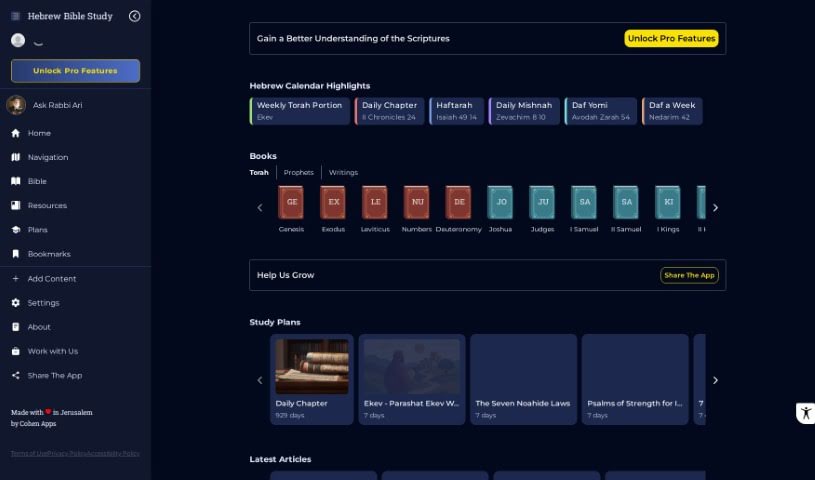Open Ask Rabbi Ari chat
Image resolution: width=815 pixels, height=480 pixels.
[55, 105]
